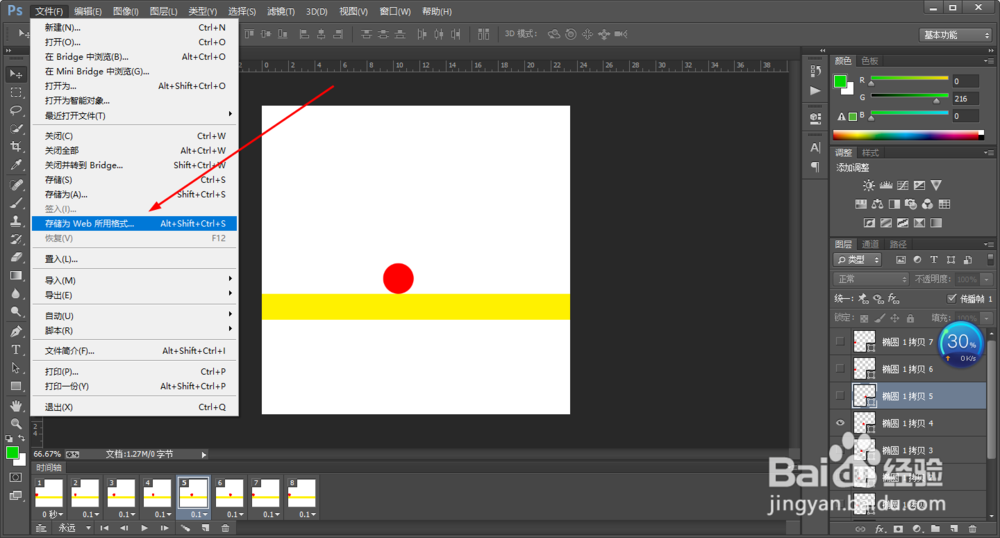Hide layer 椭圆 1 拷贝 4

pos(840,423)
